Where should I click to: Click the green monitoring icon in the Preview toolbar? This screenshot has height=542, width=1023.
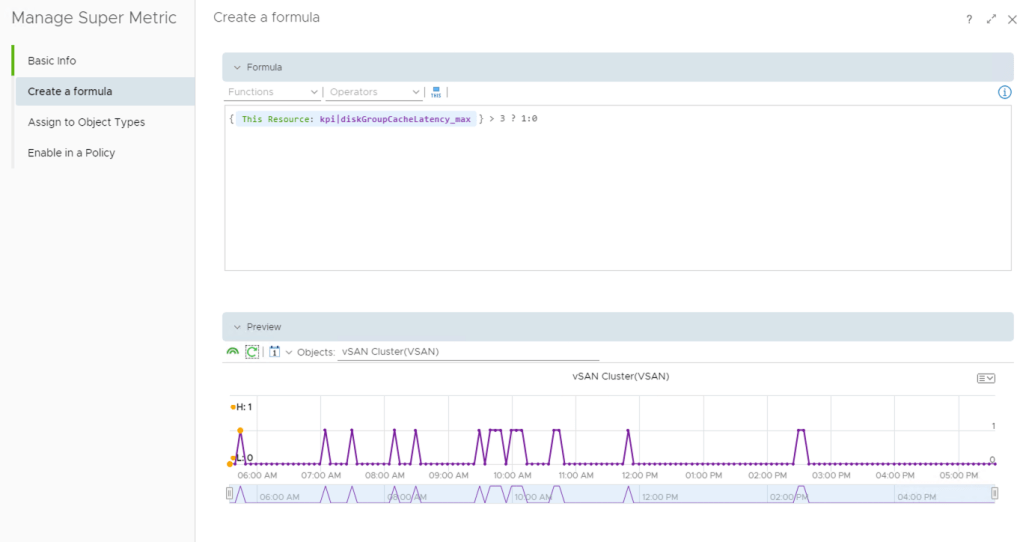[x=233, y=352]
